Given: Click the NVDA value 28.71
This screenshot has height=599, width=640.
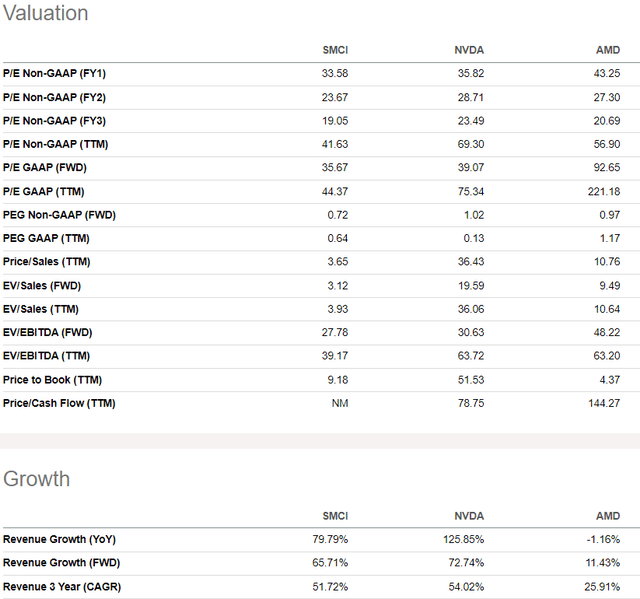Looking at the screenshot, I should click(471, 98).
